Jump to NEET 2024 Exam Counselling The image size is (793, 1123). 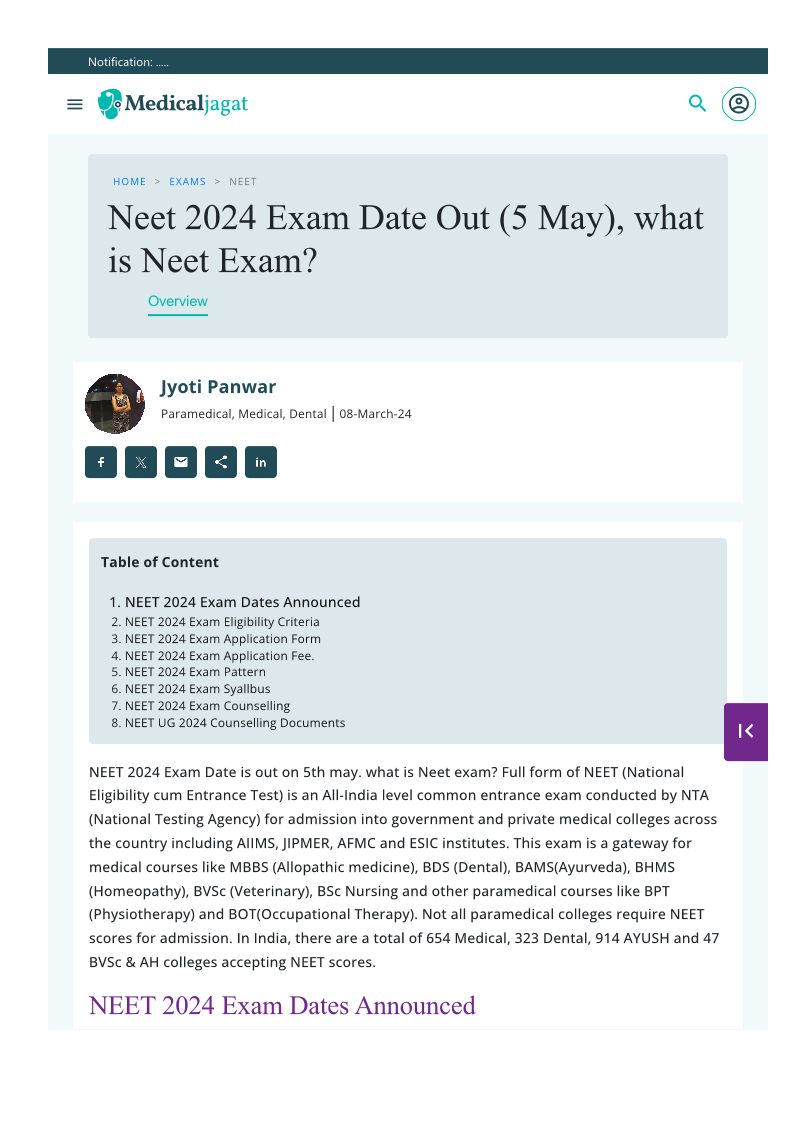[207, 706]
